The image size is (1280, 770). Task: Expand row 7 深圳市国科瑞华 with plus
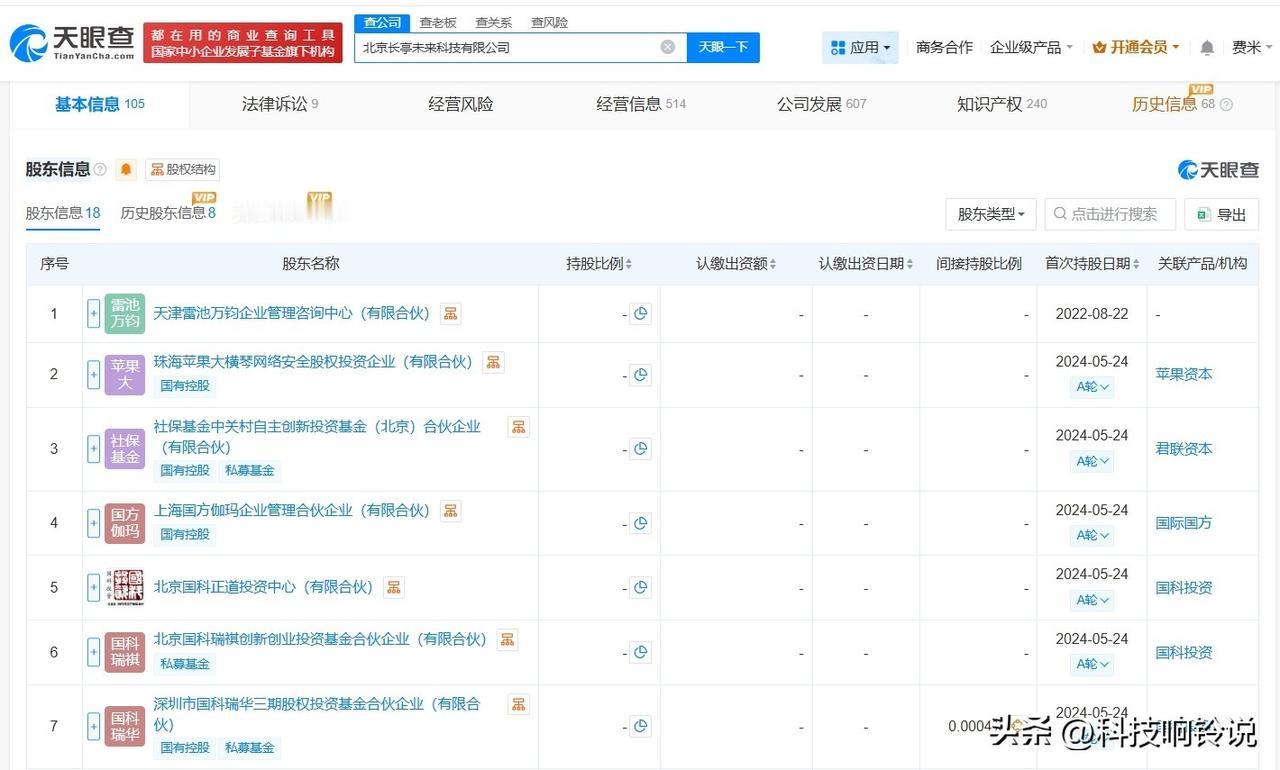click(x=94, y=727)
